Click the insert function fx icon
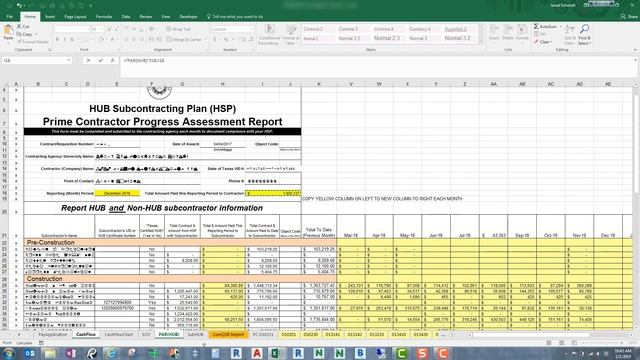Screen dimensions: 640x360 point(113,60)
